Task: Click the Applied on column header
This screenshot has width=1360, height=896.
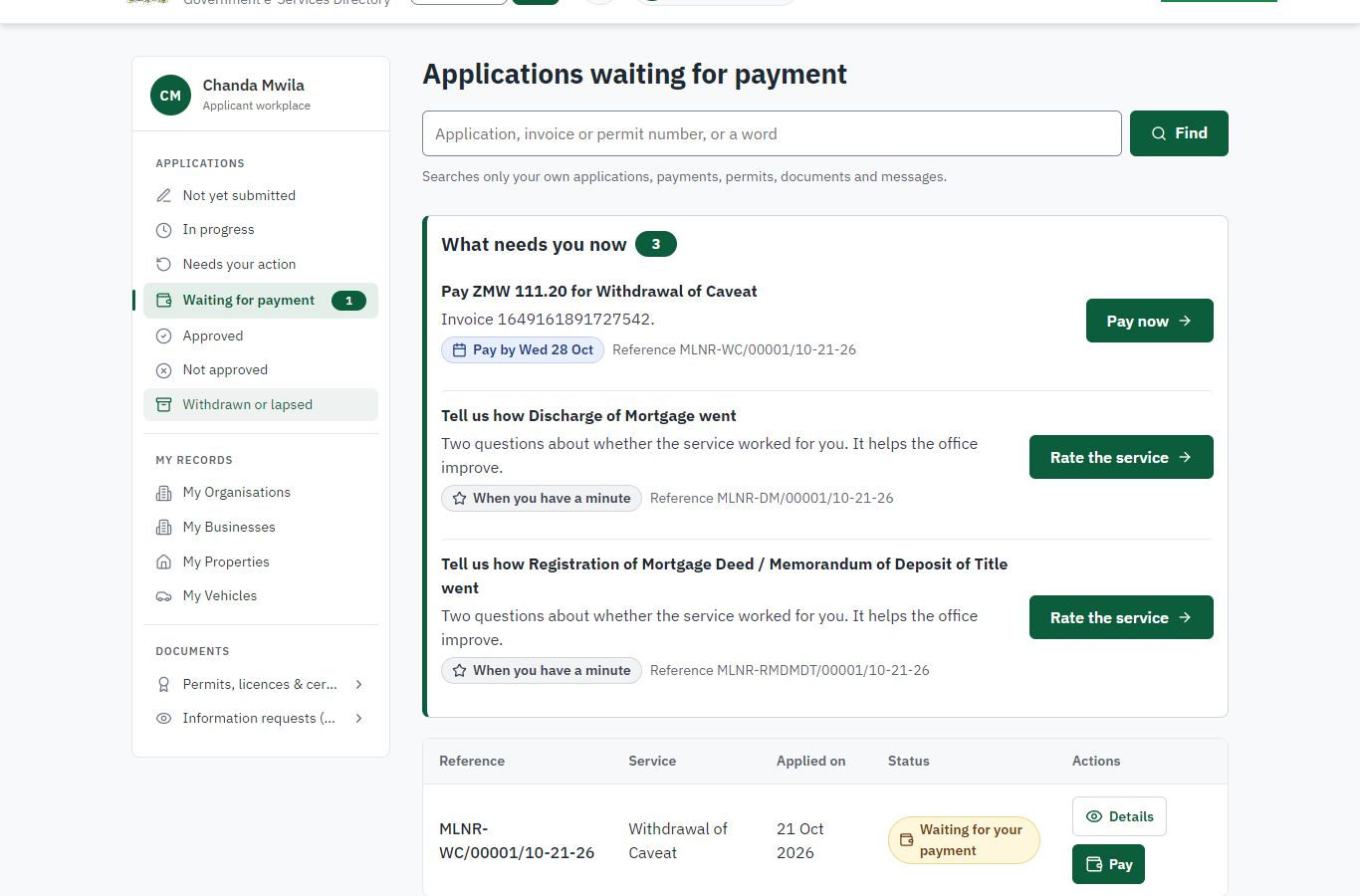Action: 810,762
